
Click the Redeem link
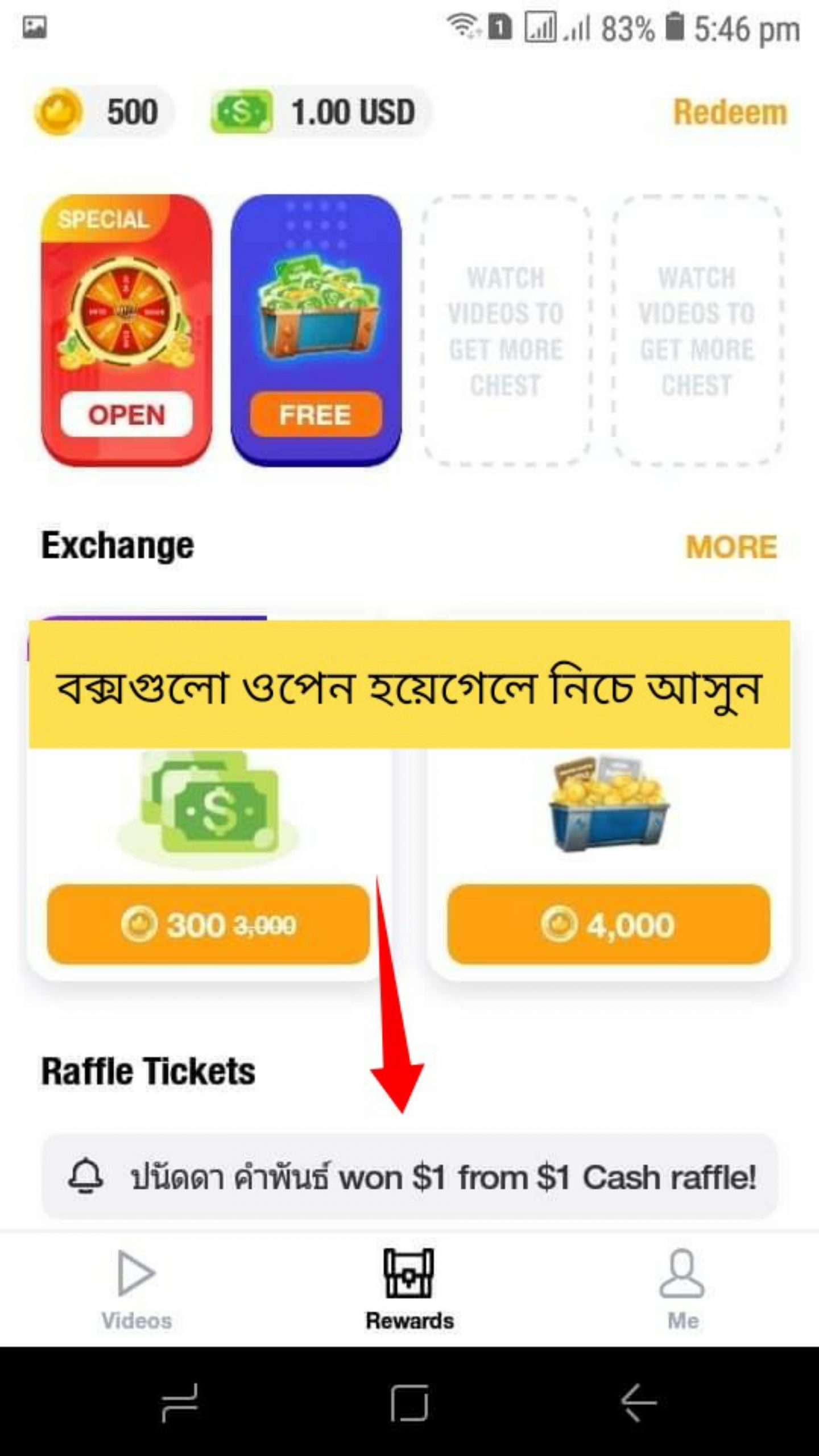pos(730,112)
